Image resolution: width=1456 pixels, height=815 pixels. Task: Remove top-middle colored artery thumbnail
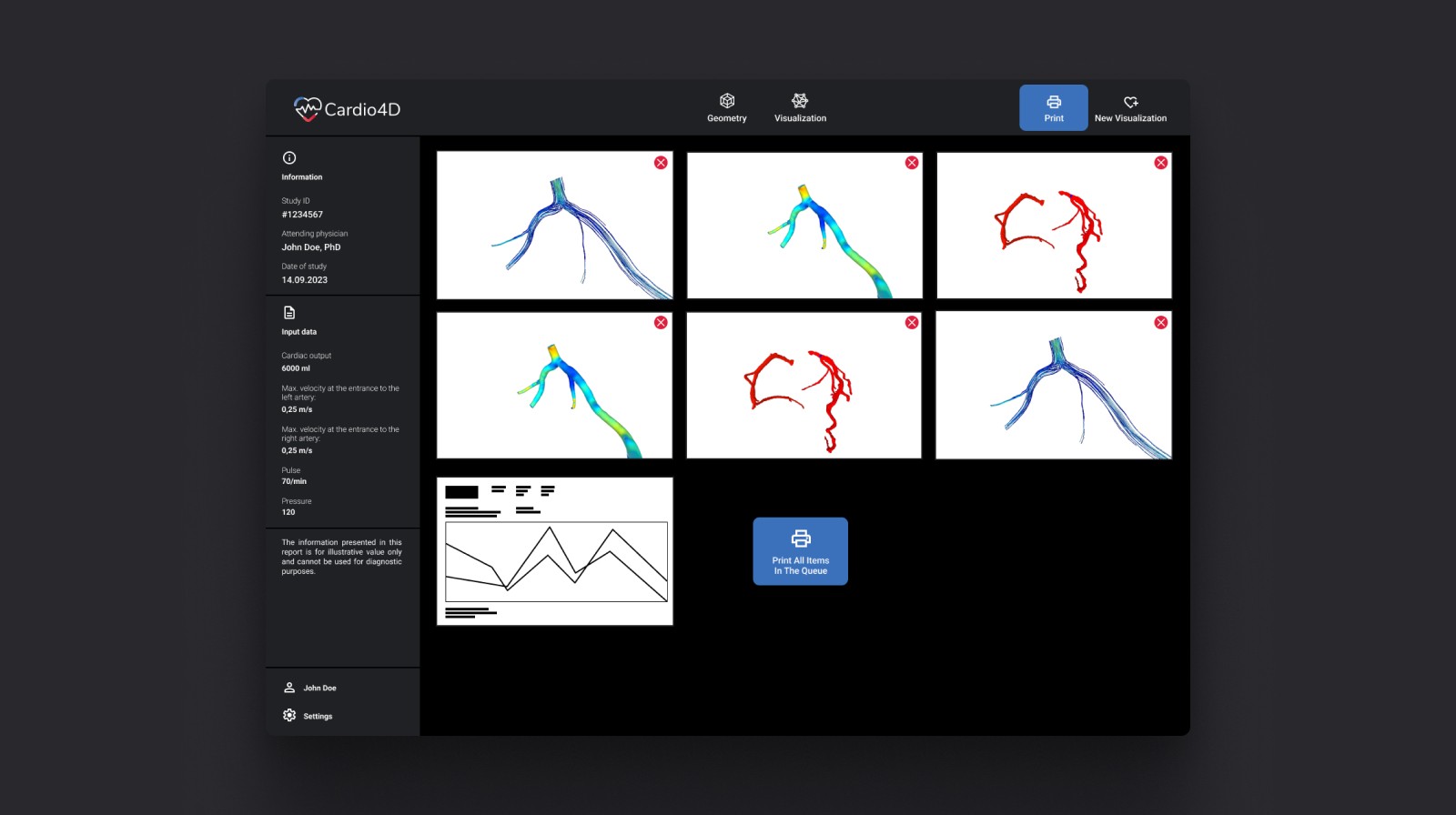[911, 163]
